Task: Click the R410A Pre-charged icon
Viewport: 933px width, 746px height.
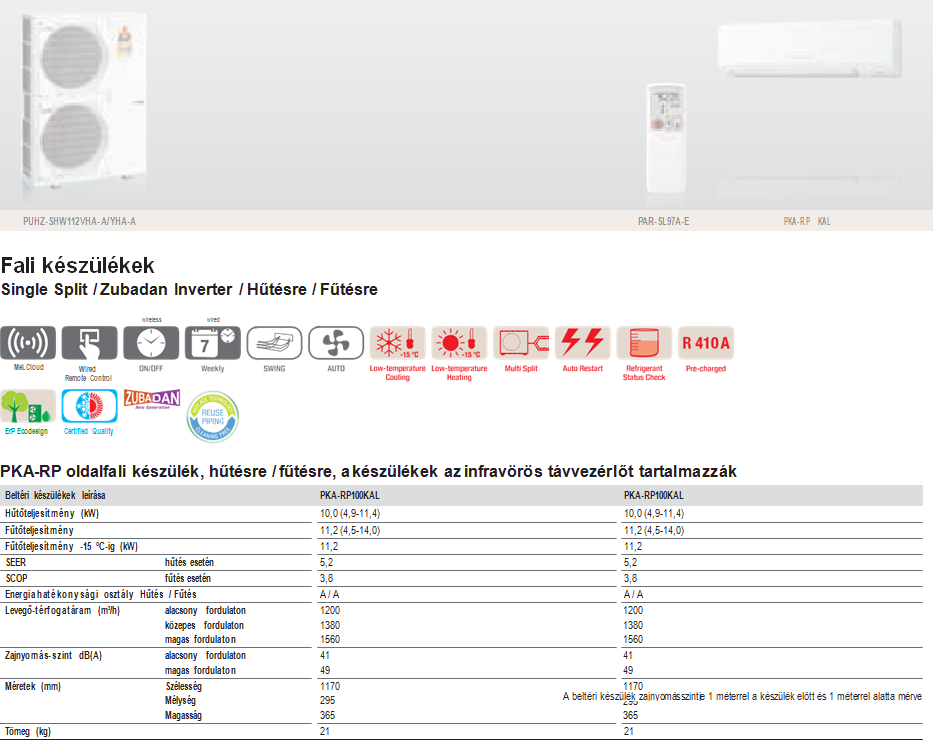Action: pos(706,343)
